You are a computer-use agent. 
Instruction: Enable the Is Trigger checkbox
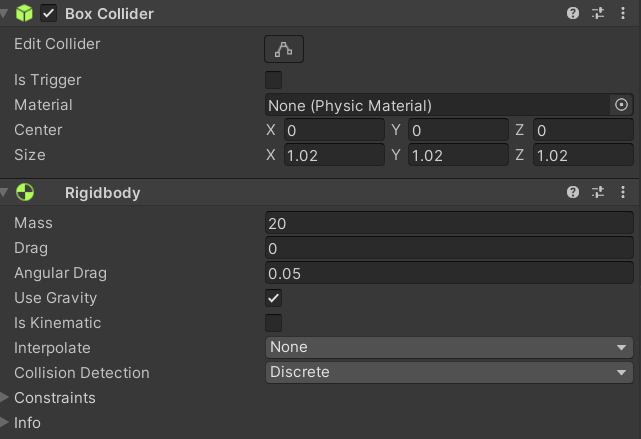click(x=273, y=80)
